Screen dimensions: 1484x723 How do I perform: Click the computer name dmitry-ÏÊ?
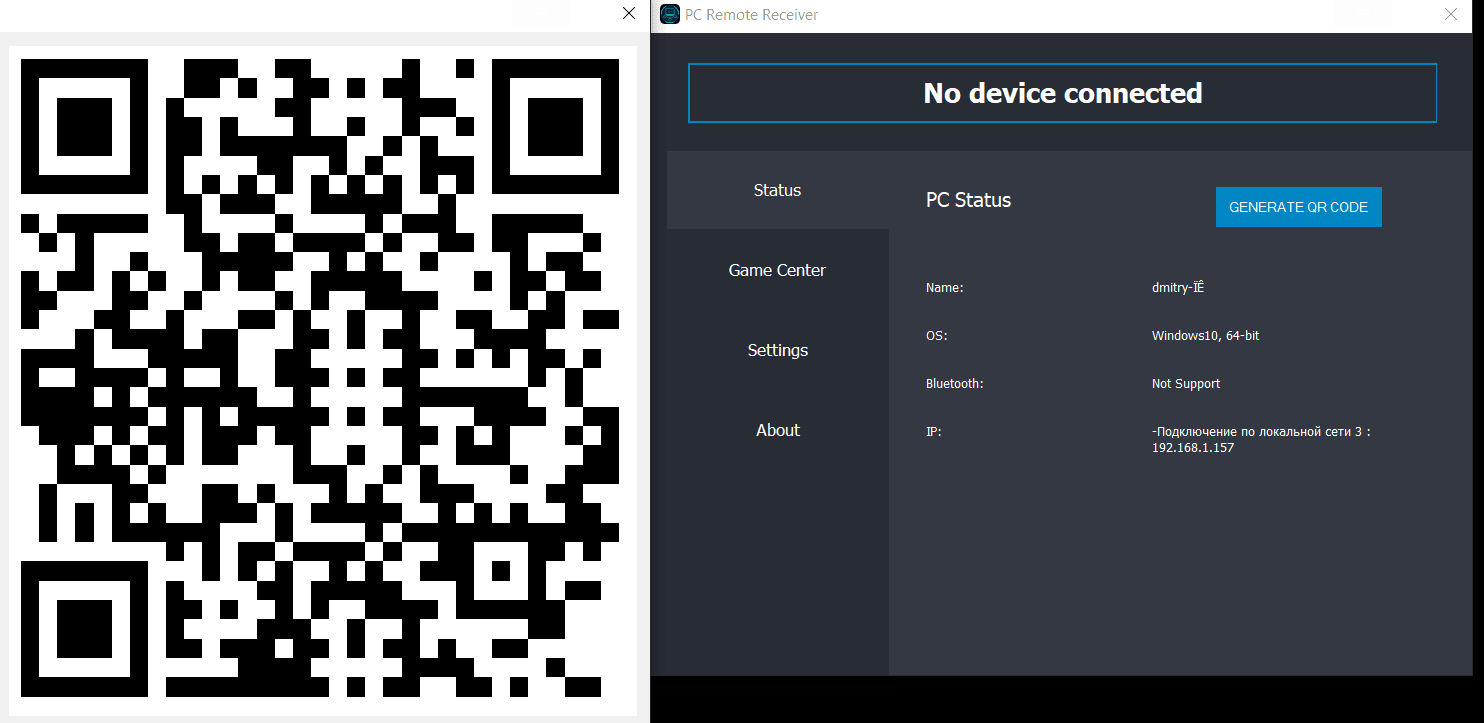pos(1178,287)
